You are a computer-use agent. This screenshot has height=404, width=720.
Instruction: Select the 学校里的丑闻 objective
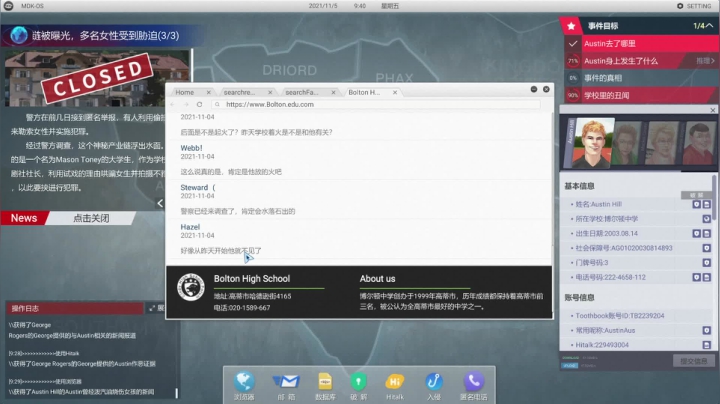coord(641,95)
